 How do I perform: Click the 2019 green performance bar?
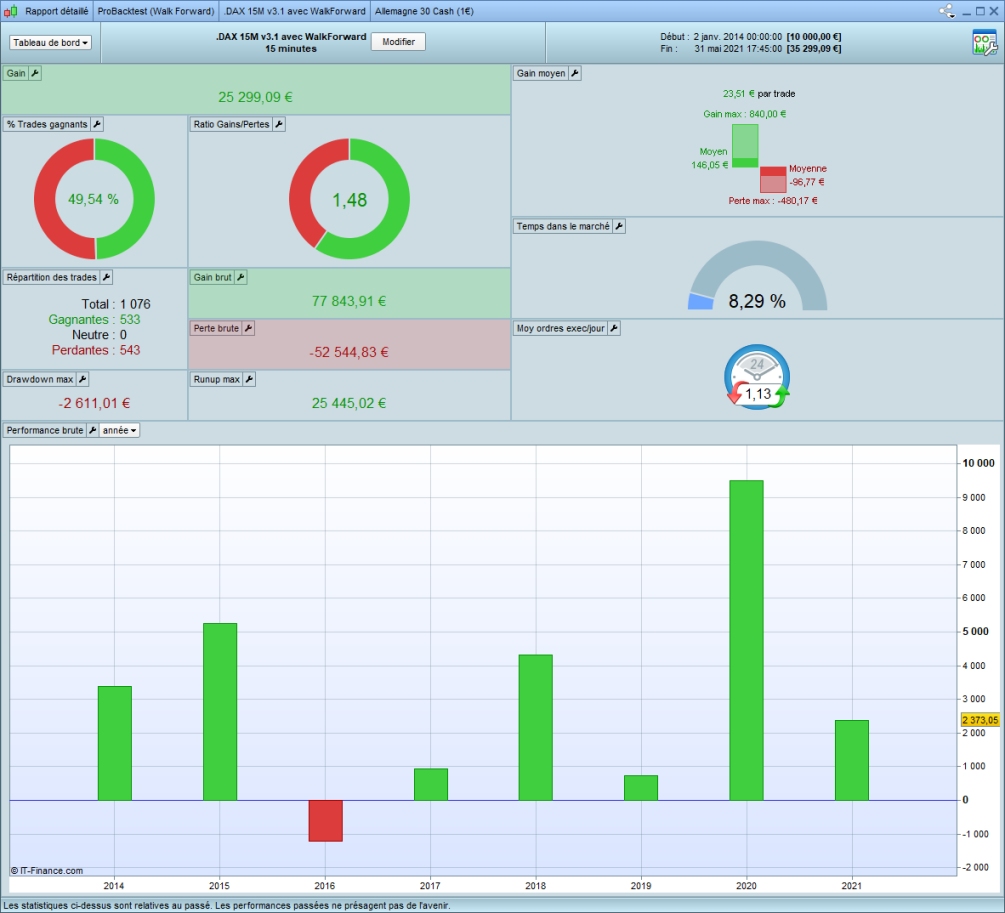point(641,787)
